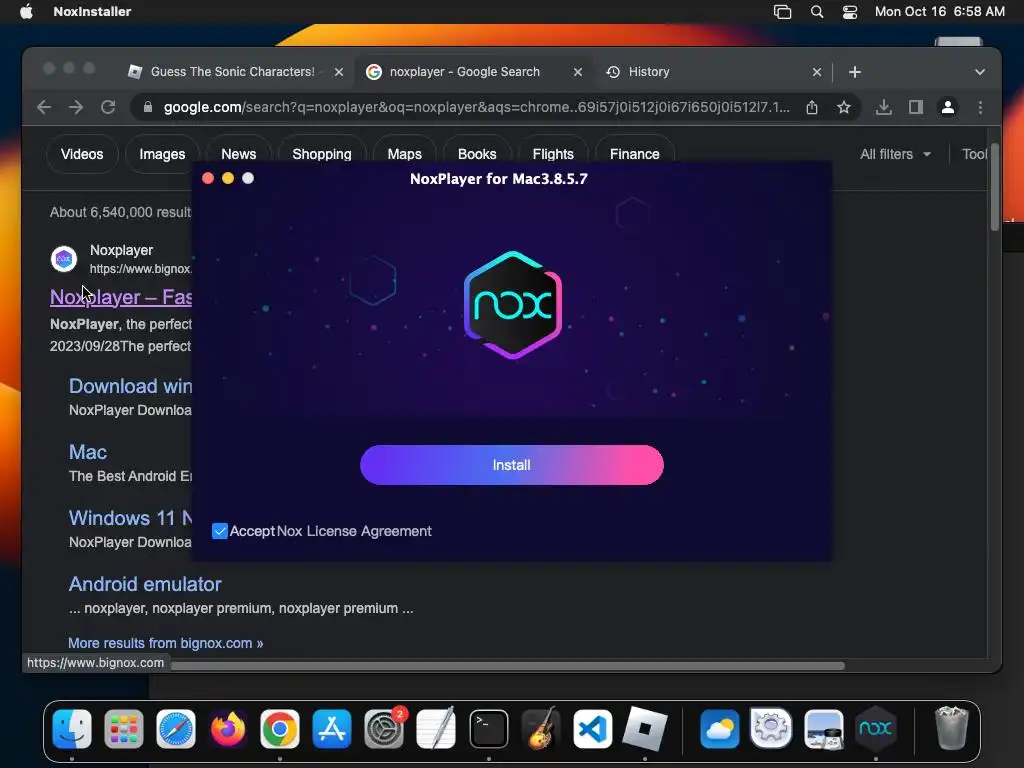Close the noxplayer Google Search tab
This screenshot has height=768, width=1024.
point(578,72)
